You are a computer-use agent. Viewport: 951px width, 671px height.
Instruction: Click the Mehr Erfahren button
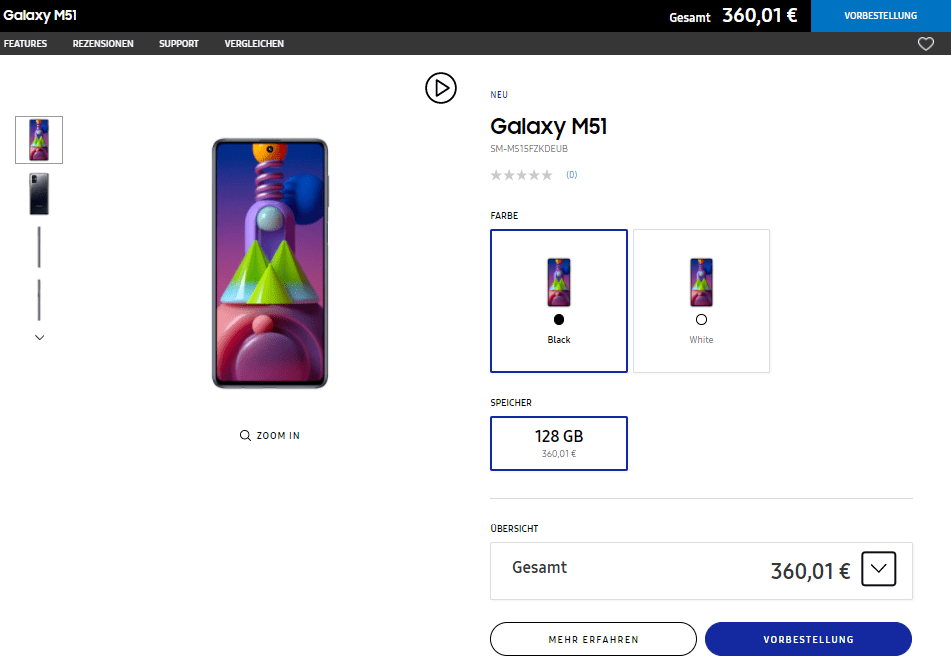click(x=593, y=639)
